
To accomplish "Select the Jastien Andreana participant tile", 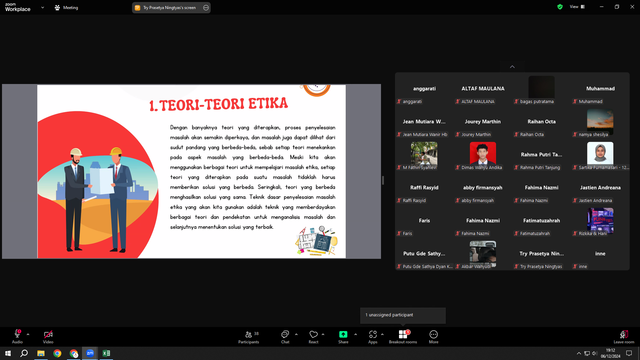I will point(600,188).
